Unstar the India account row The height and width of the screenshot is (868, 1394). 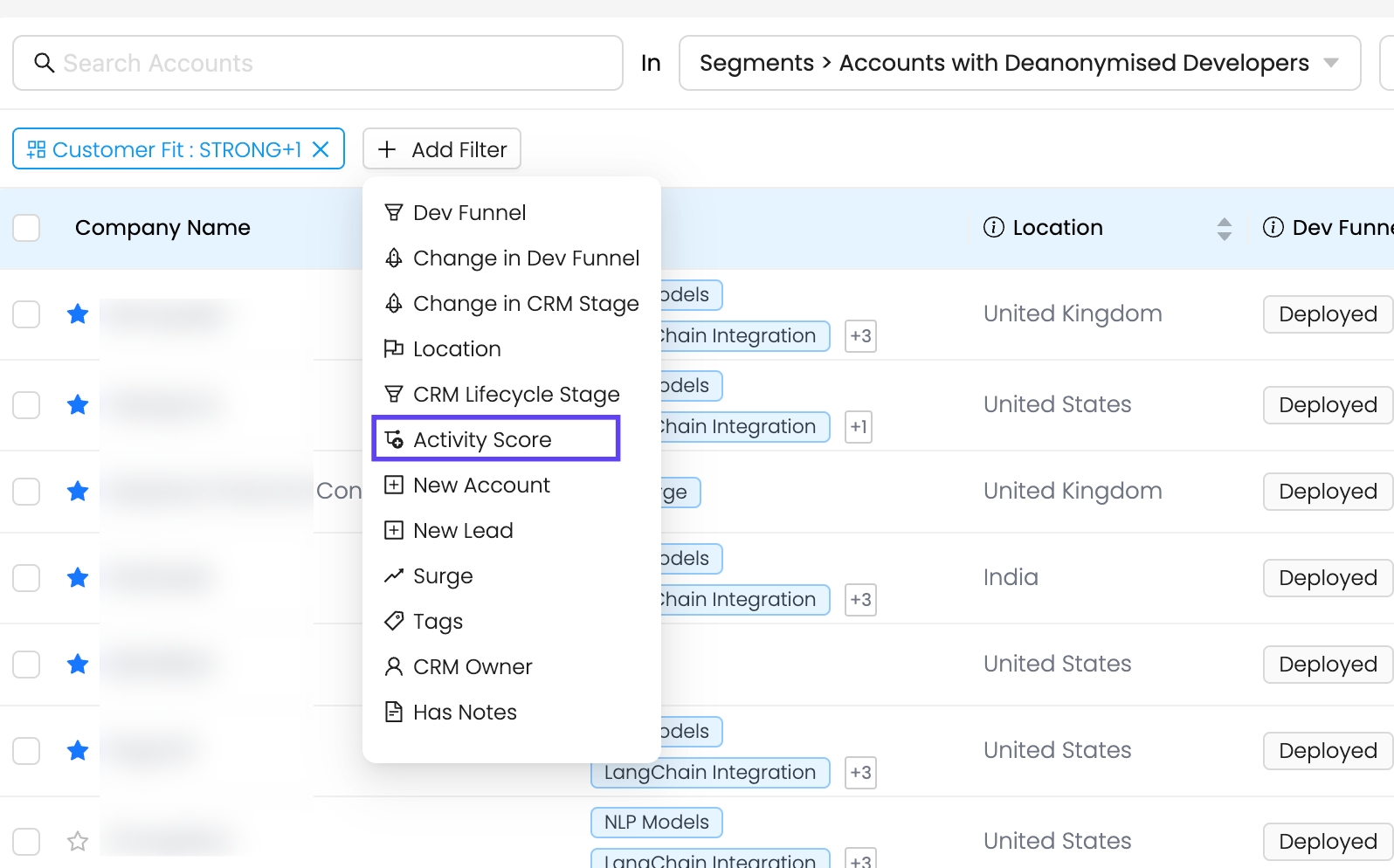pos(78,578)
